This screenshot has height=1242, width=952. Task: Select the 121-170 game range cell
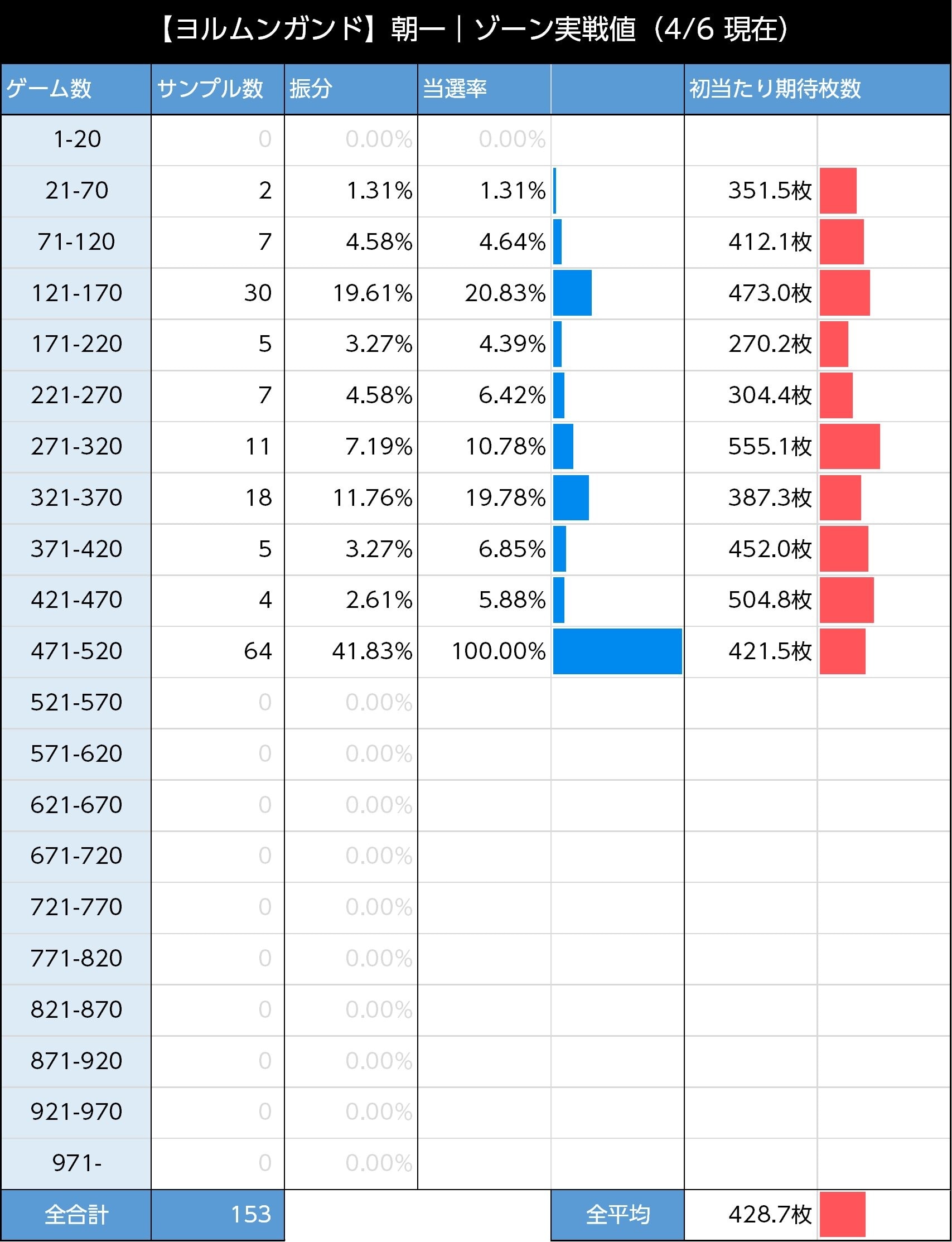pos(76,293)
